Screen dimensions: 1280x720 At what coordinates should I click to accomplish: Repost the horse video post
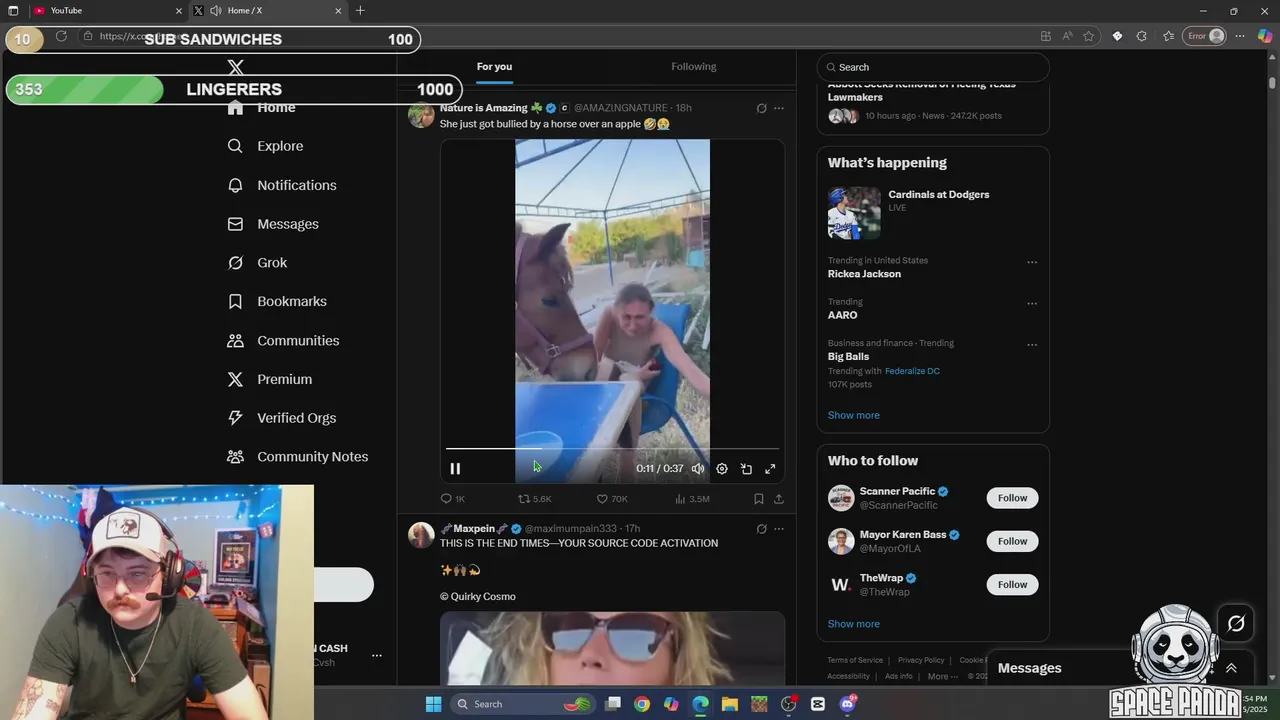(x=534, y=498)
